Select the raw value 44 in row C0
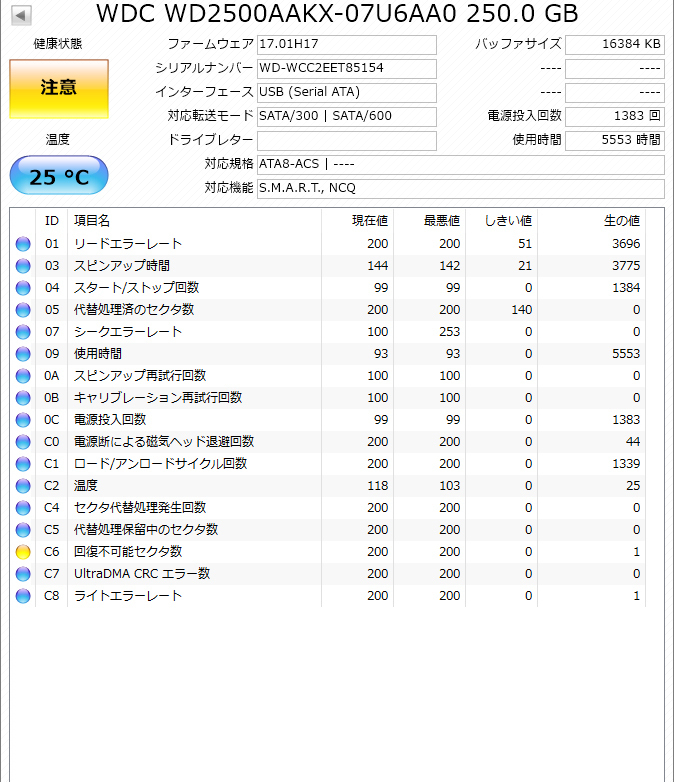 click(633, 442)
